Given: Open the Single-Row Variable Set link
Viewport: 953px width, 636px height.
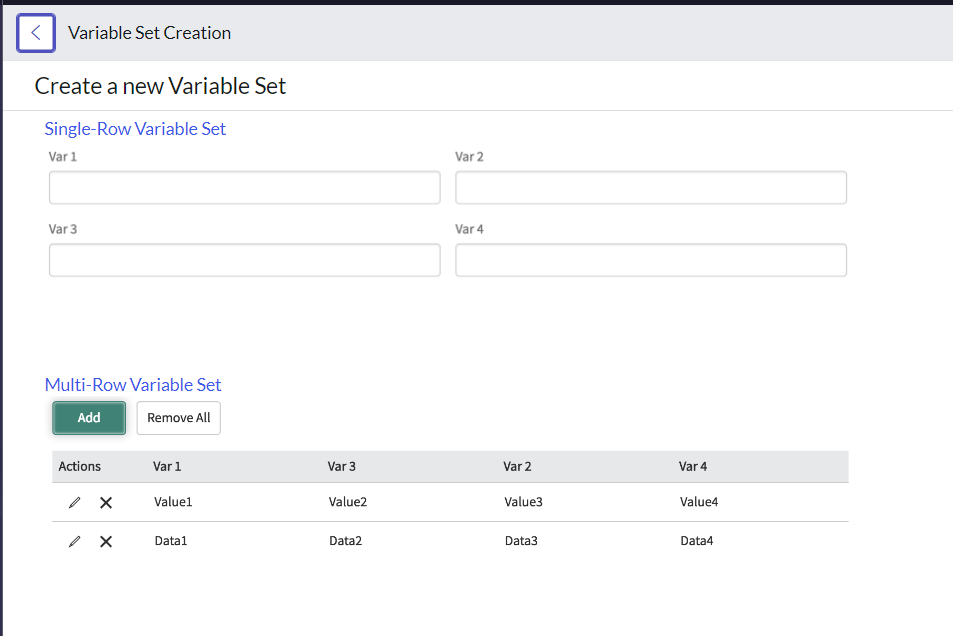Looking at the screenshot, I should 135,128.
